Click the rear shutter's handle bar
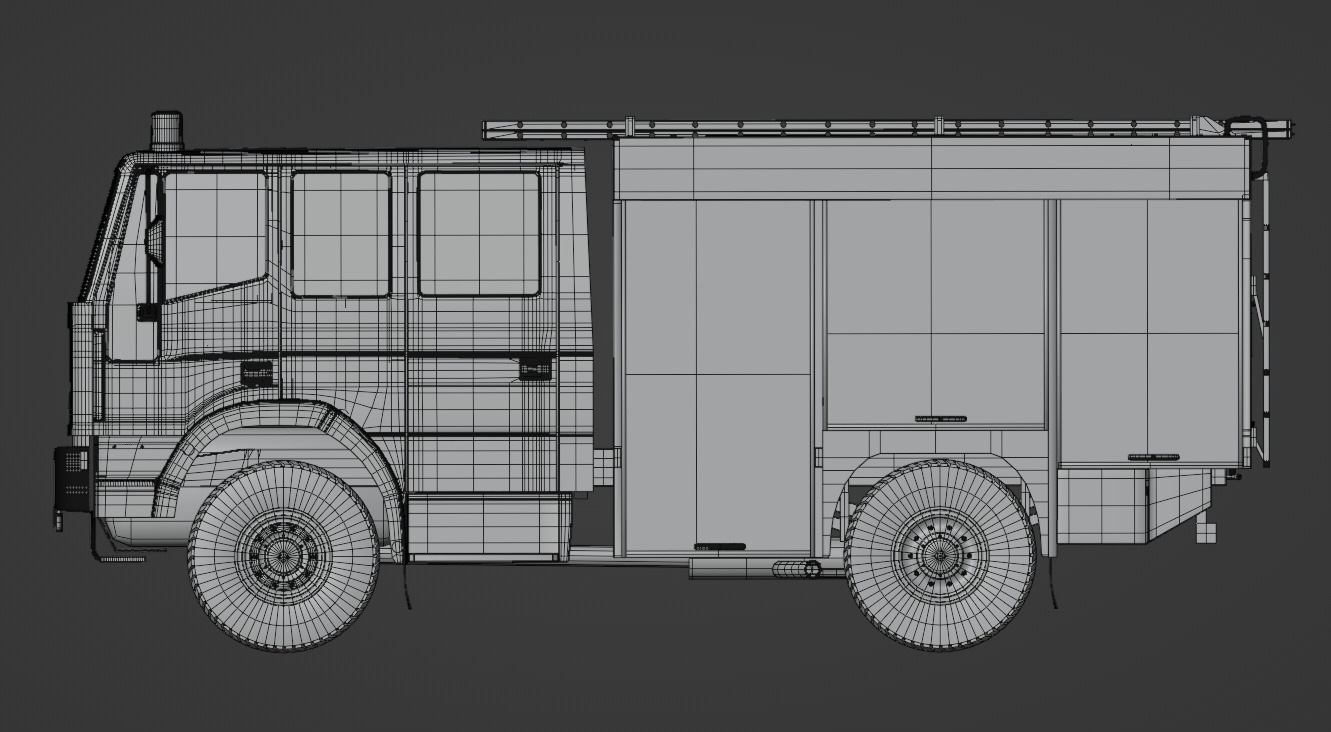This screenshot has height=732, width=1331. click(x=1154, y=457)
